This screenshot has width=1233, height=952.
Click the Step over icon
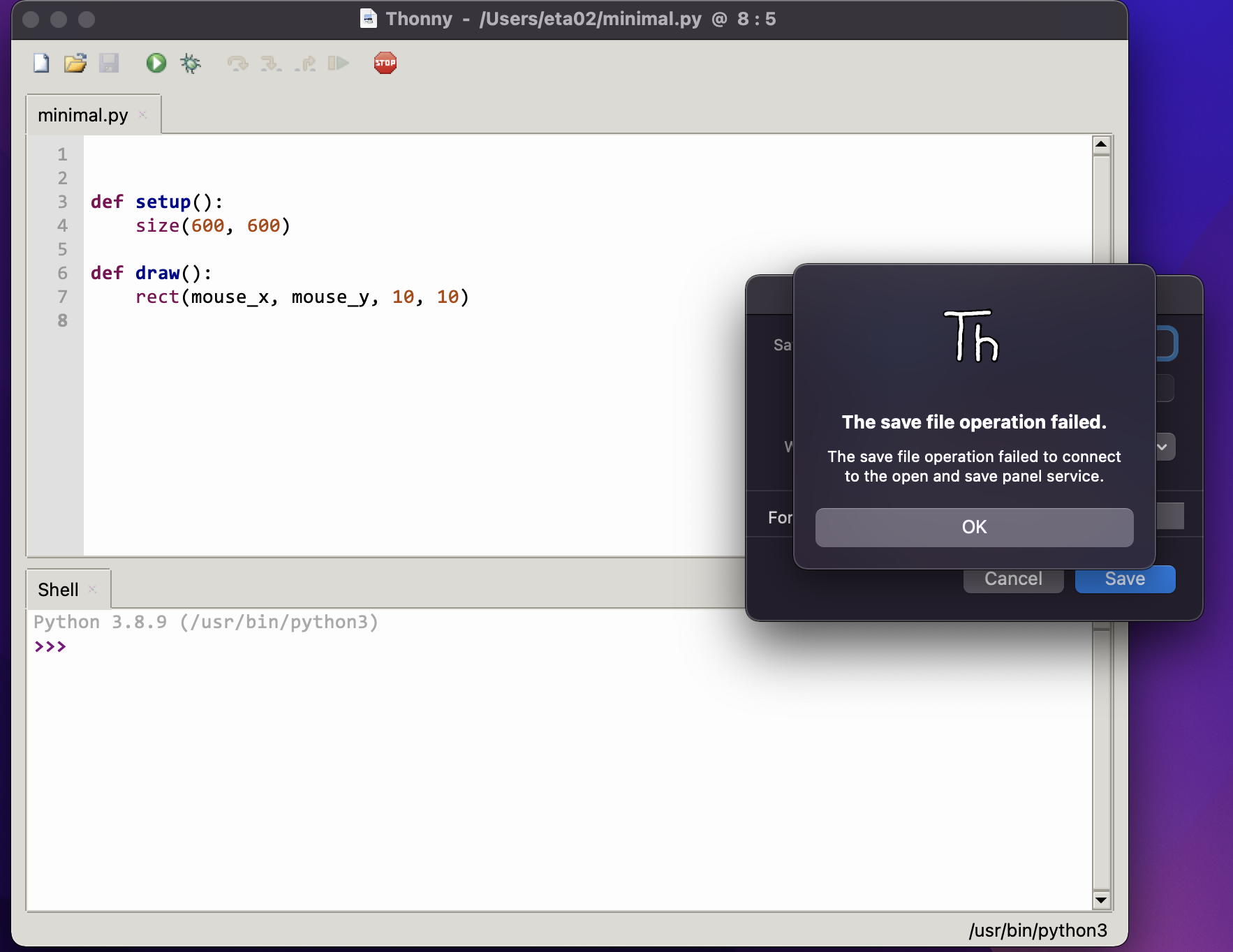point(238,64)
